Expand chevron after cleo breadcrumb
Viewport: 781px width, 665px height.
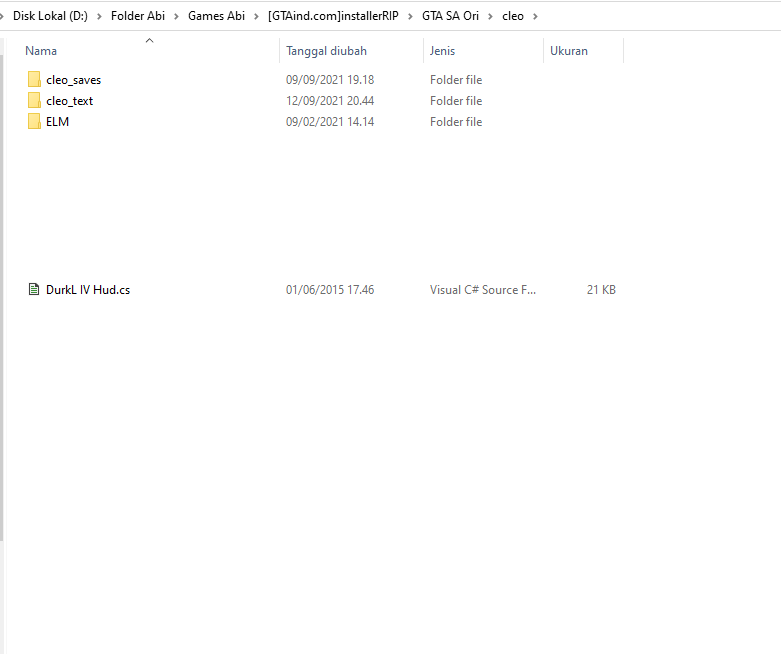(535, 16)
